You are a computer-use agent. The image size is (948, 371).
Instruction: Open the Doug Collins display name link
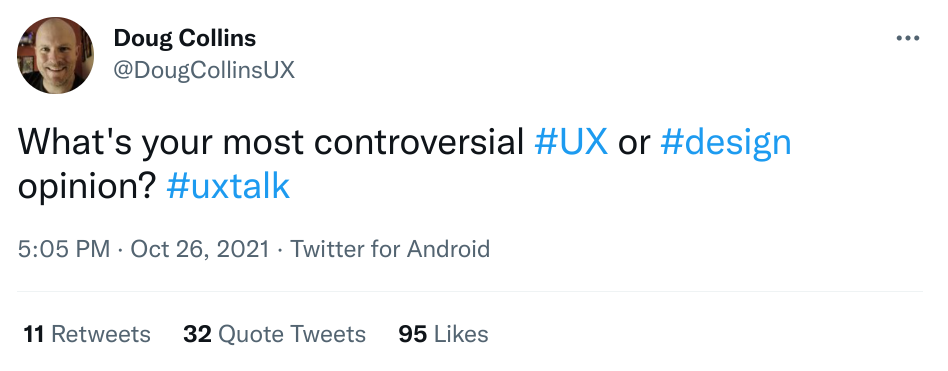[x=184, y=39]
